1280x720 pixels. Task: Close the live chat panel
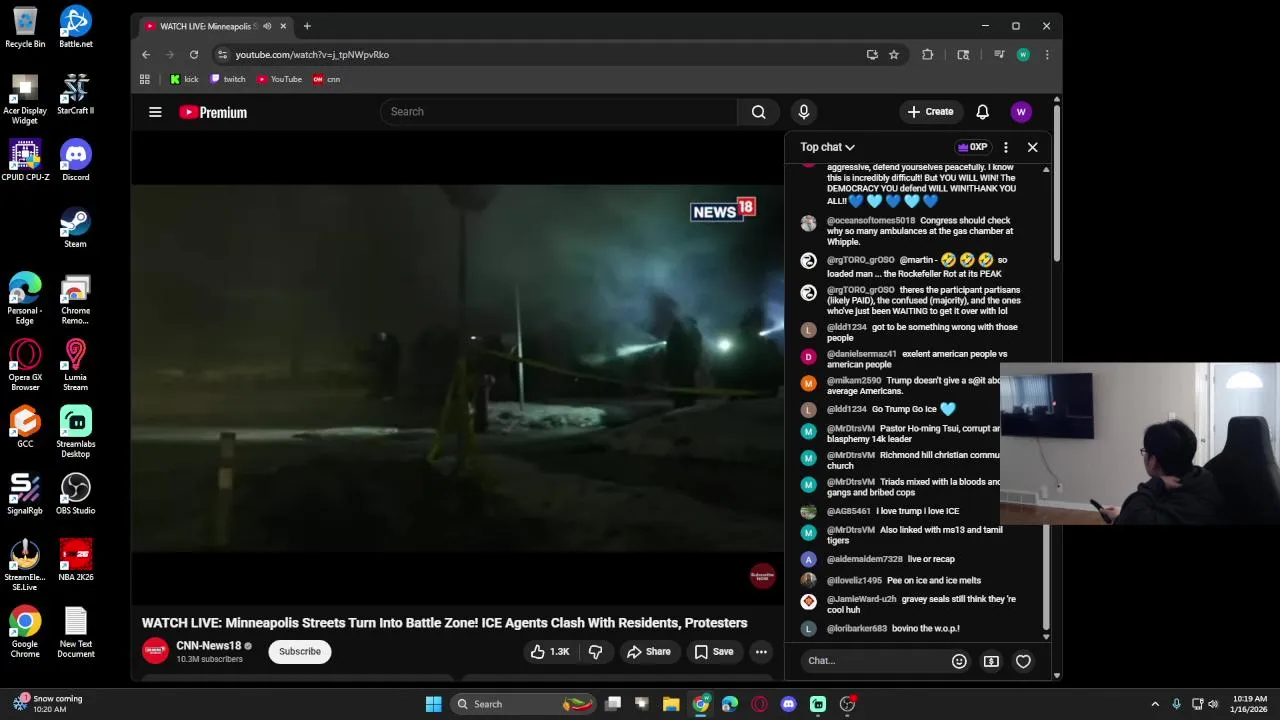1033,147
